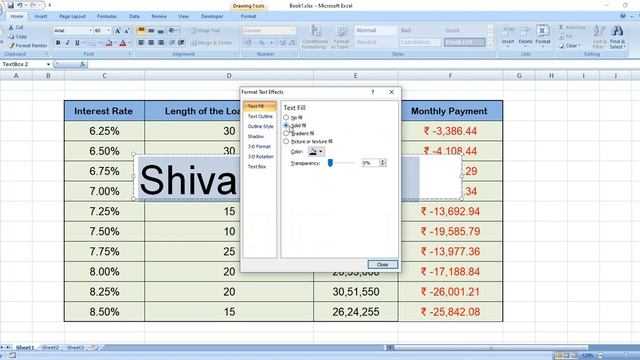640x360 pixels.
Task: Select Middle Align in Alignment group
Action: point(151,31)
